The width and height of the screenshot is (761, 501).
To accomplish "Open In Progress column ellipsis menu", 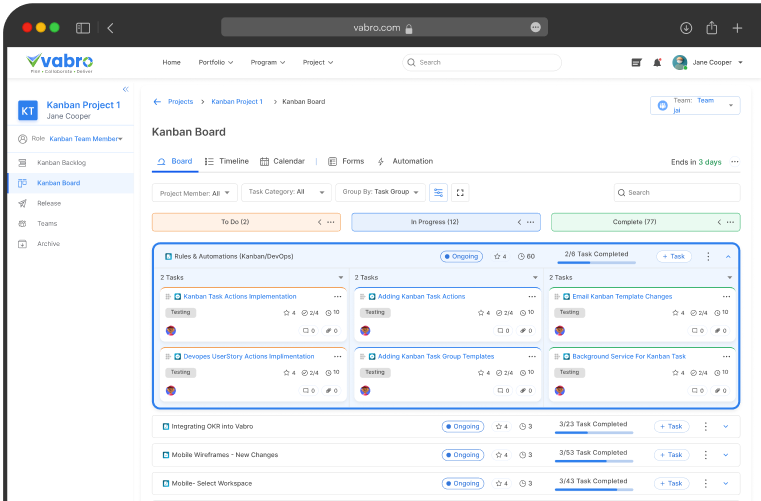I will [530, 222].
